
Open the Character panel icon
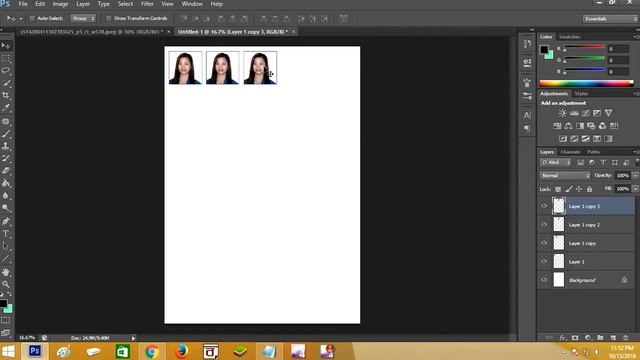[527, 115]
